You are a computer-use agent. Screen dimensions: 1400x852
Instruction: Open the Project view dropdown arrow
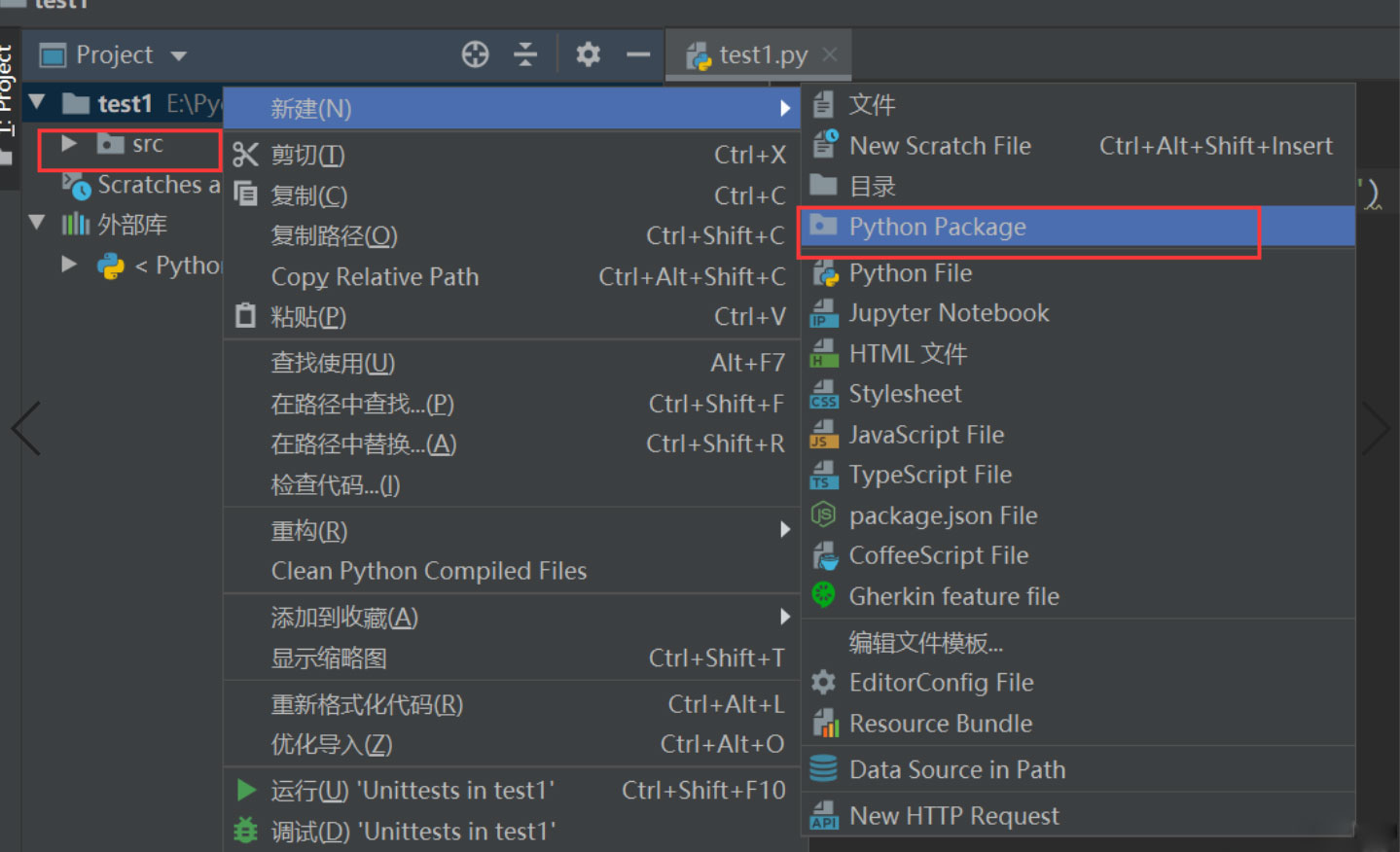(x=178, y=55)
